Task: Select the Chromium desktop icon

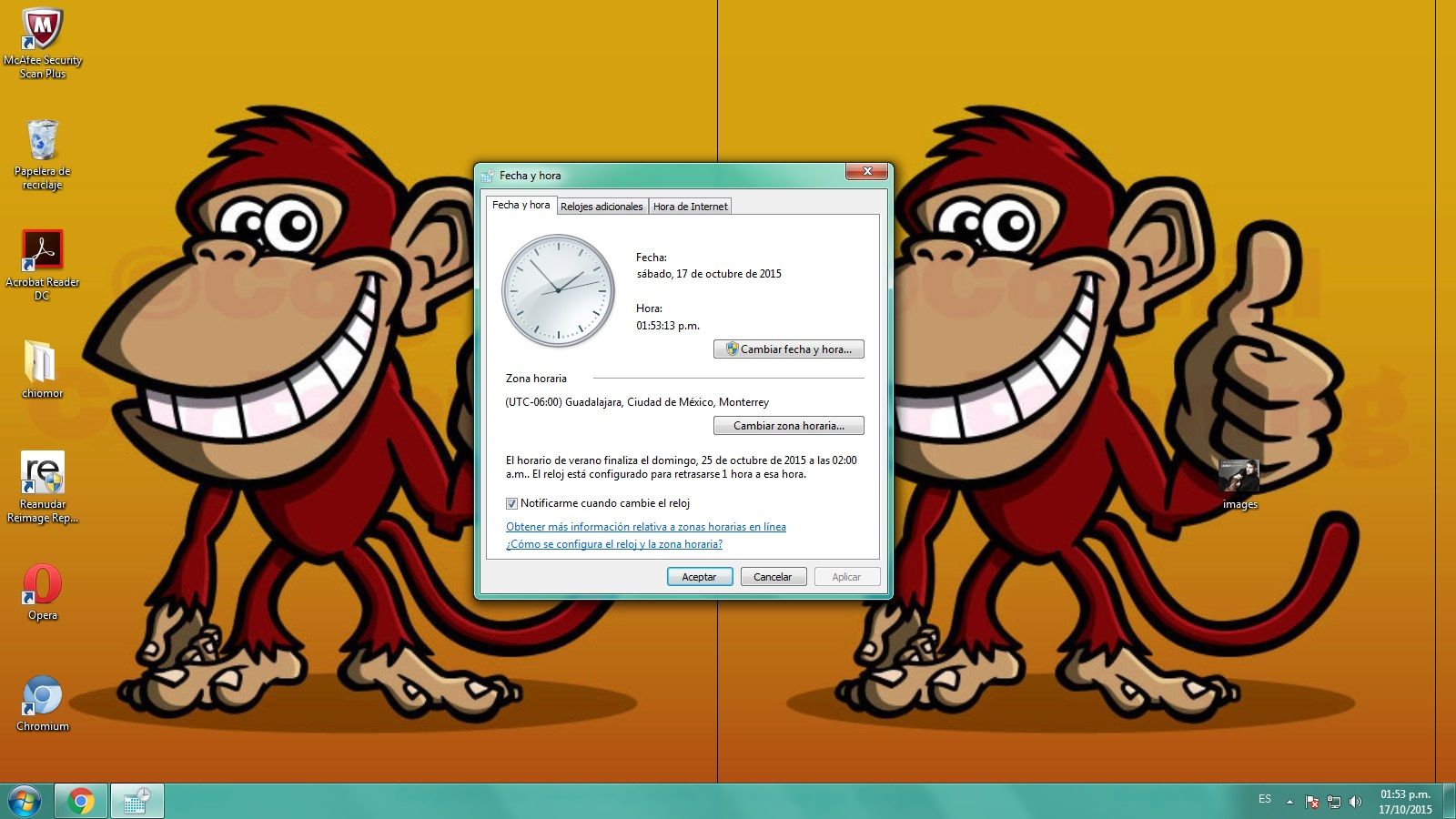Action: click(x=42, y=696)
